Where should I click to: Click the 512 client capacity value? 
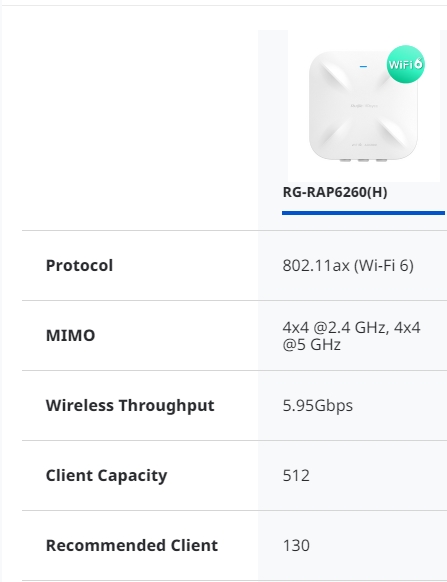296,475
